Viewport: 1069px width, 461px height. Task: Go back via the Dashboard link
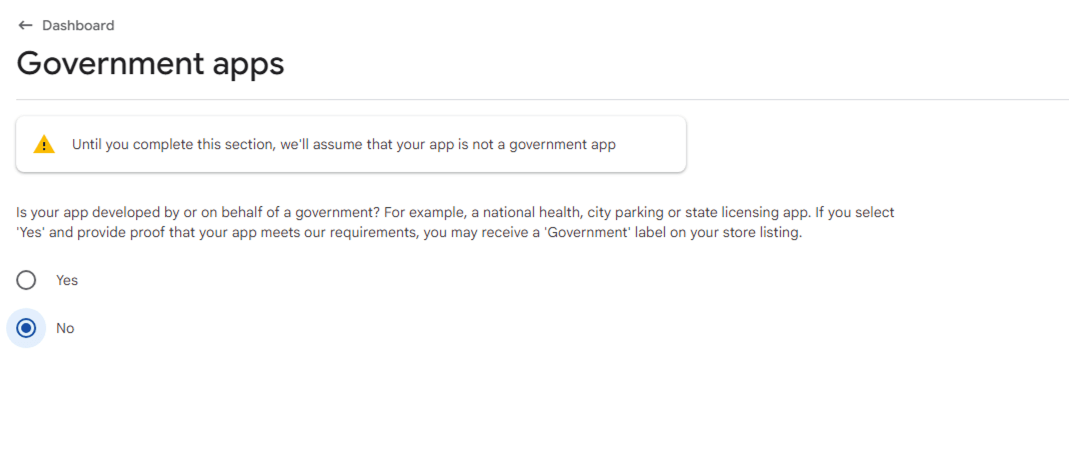78,25
